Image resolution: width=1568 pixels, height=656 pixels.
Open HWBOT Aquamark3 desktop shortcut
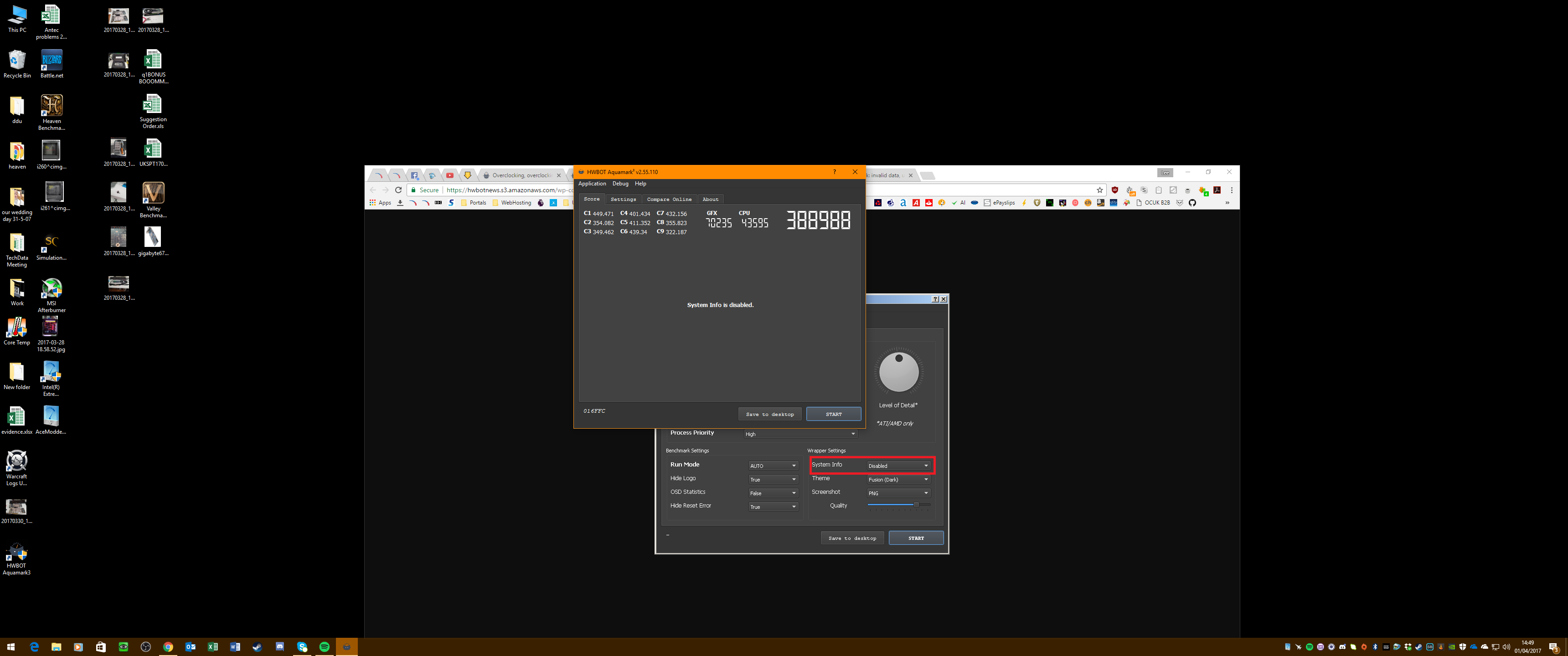pos(16,559)
